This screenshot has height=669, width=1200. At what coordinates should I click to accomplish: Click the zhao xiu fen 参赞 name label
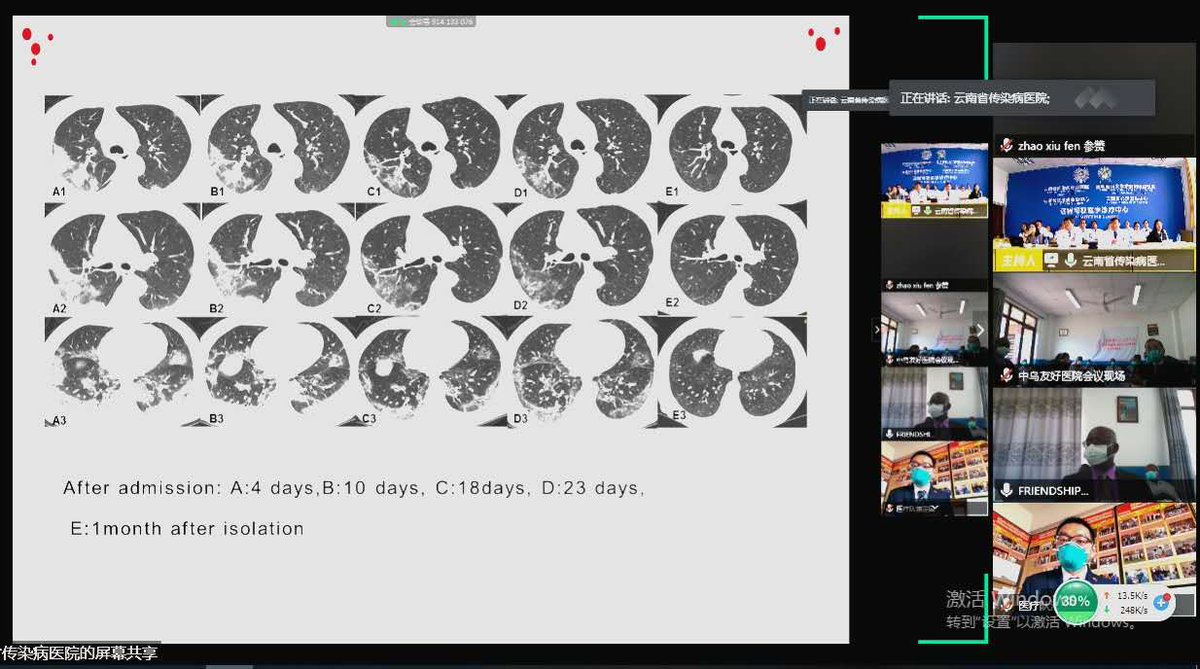pos(1060,146)
